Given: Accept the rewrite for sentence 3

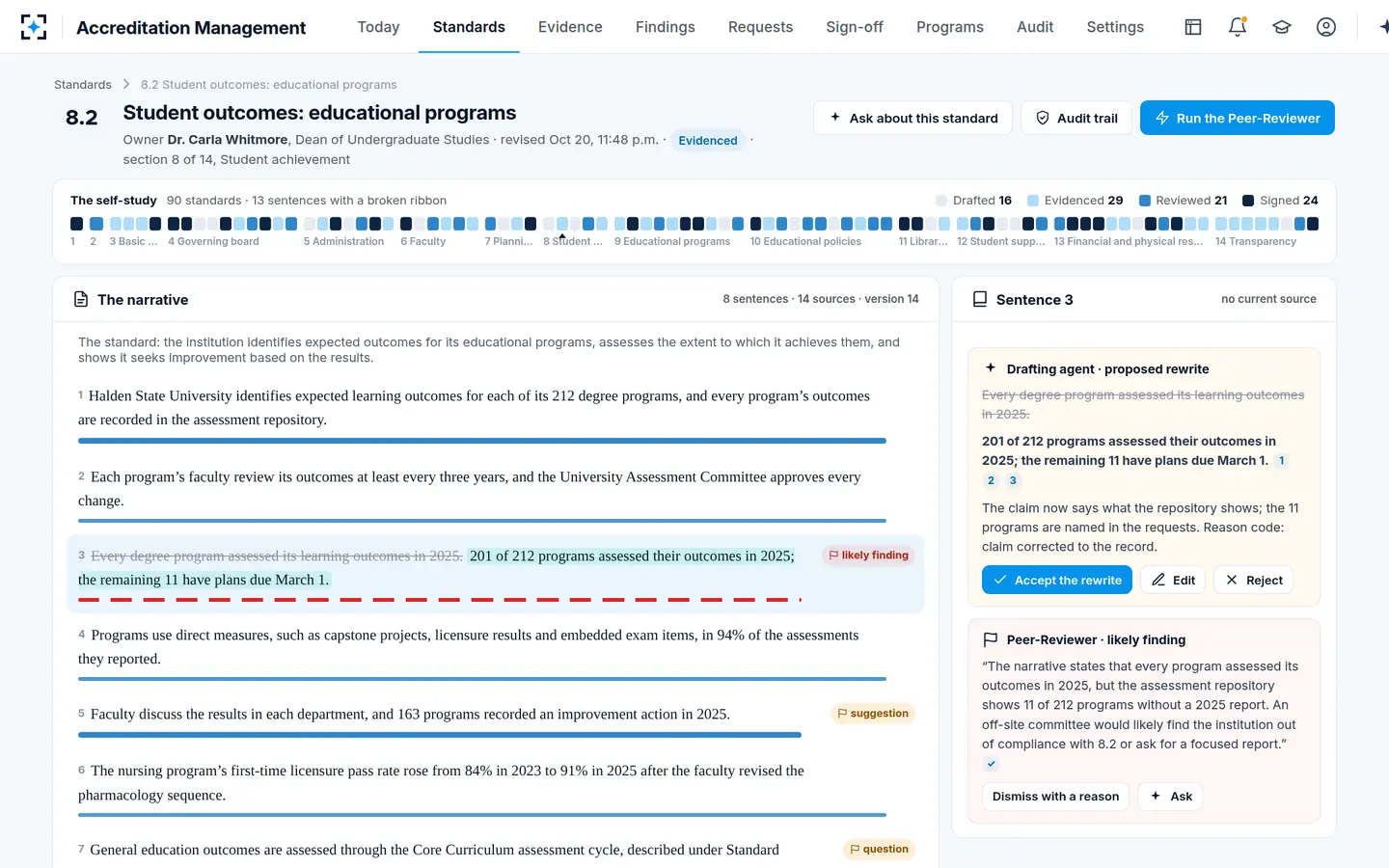Looking at the screenshot, I should click(1057, 580).
